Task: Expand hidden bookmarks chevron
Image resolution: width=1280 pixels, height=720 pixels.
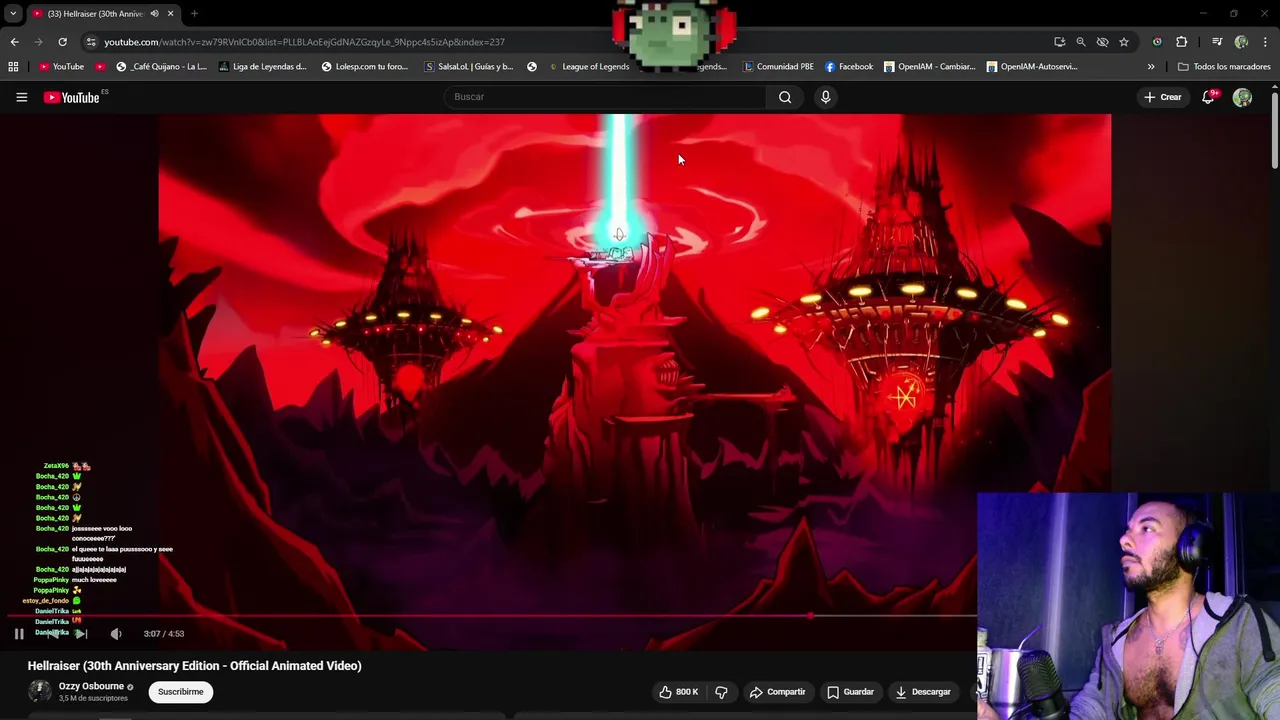Action: pyautogui.click(x=1151, y=67)
